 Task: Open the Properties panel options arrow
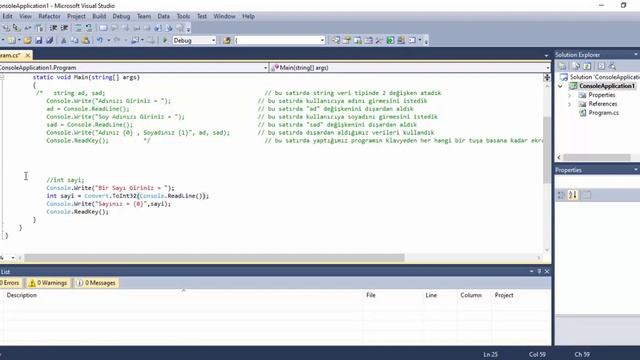636,170
